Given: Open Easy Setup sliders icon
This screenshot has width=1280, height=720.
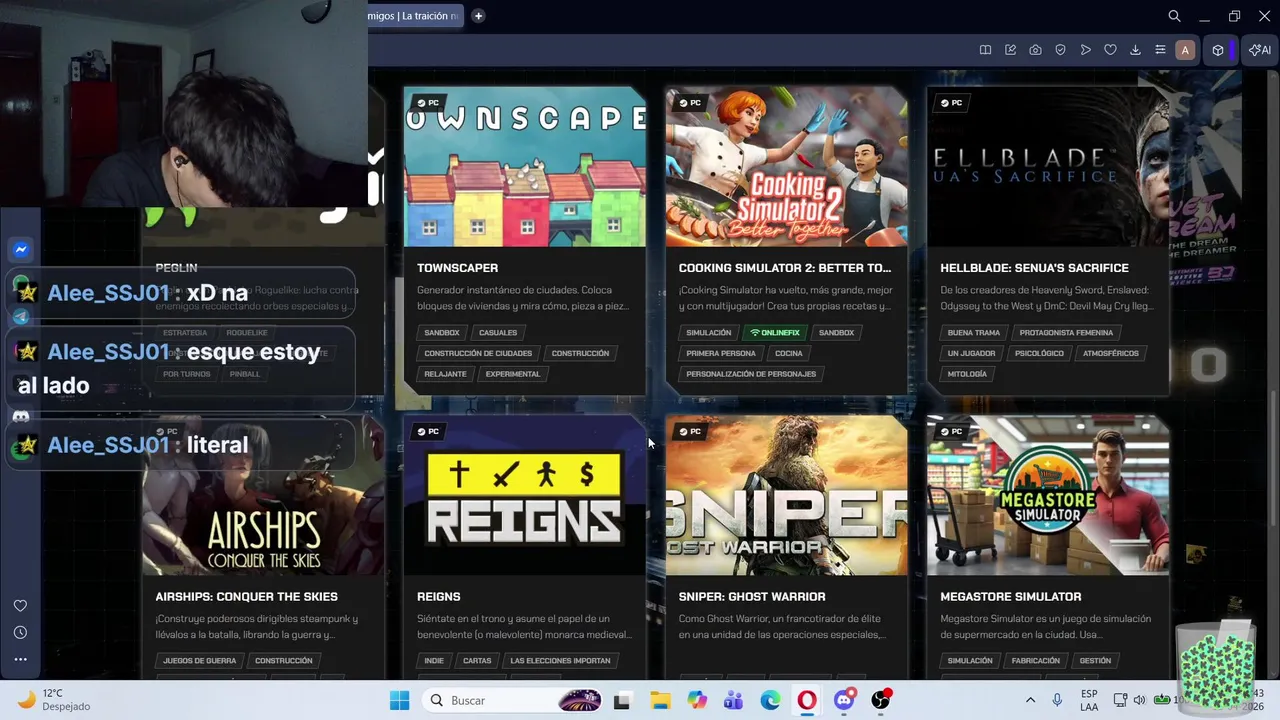Looking at the screenshot, I should point(1160,50).
